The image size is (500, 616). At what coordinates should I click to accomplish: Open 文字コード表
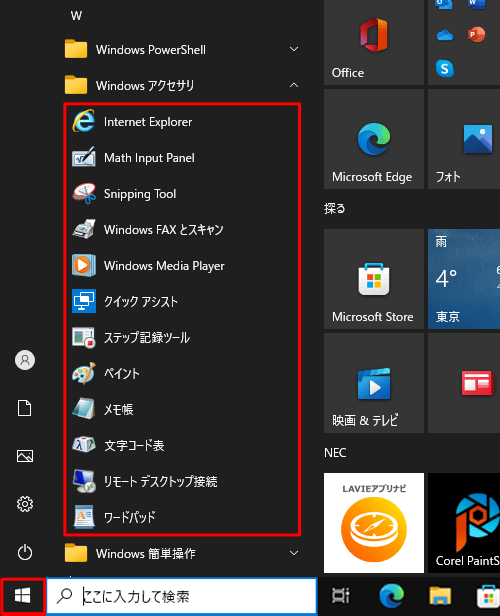pyautogui.click(x=182, y=446)
